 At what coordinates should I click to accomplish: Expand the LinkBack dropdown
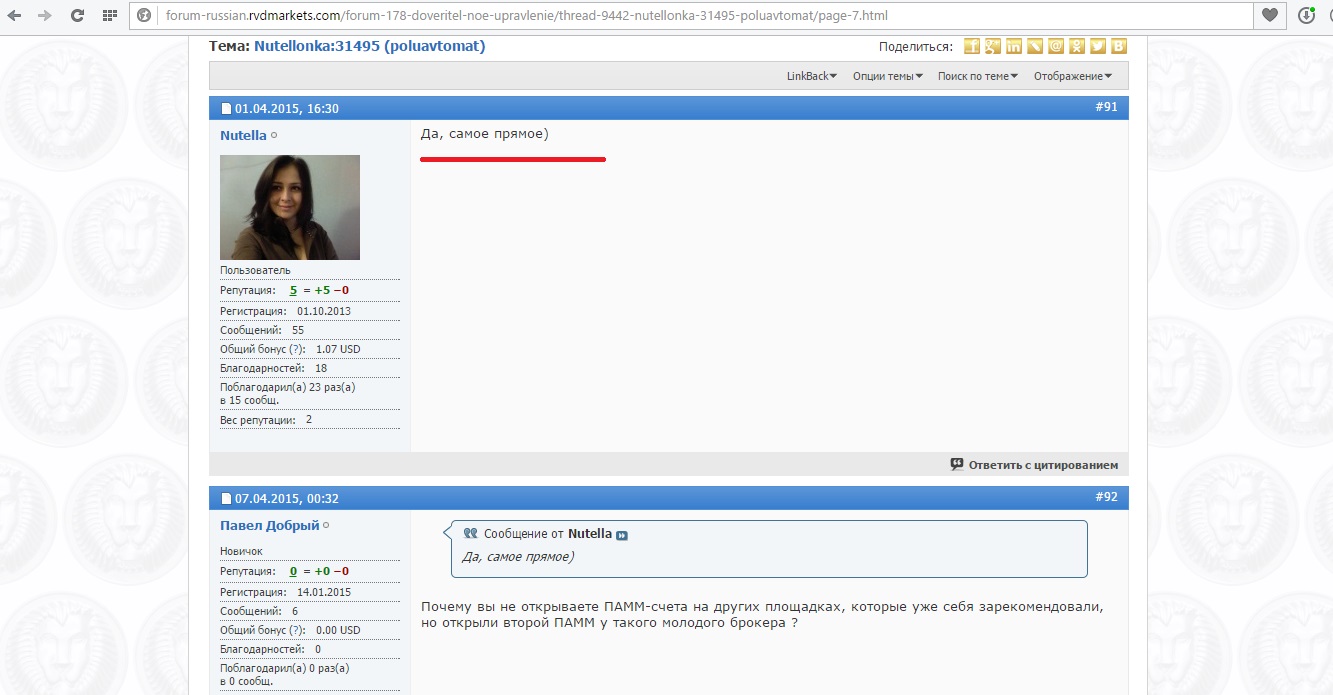811,76
